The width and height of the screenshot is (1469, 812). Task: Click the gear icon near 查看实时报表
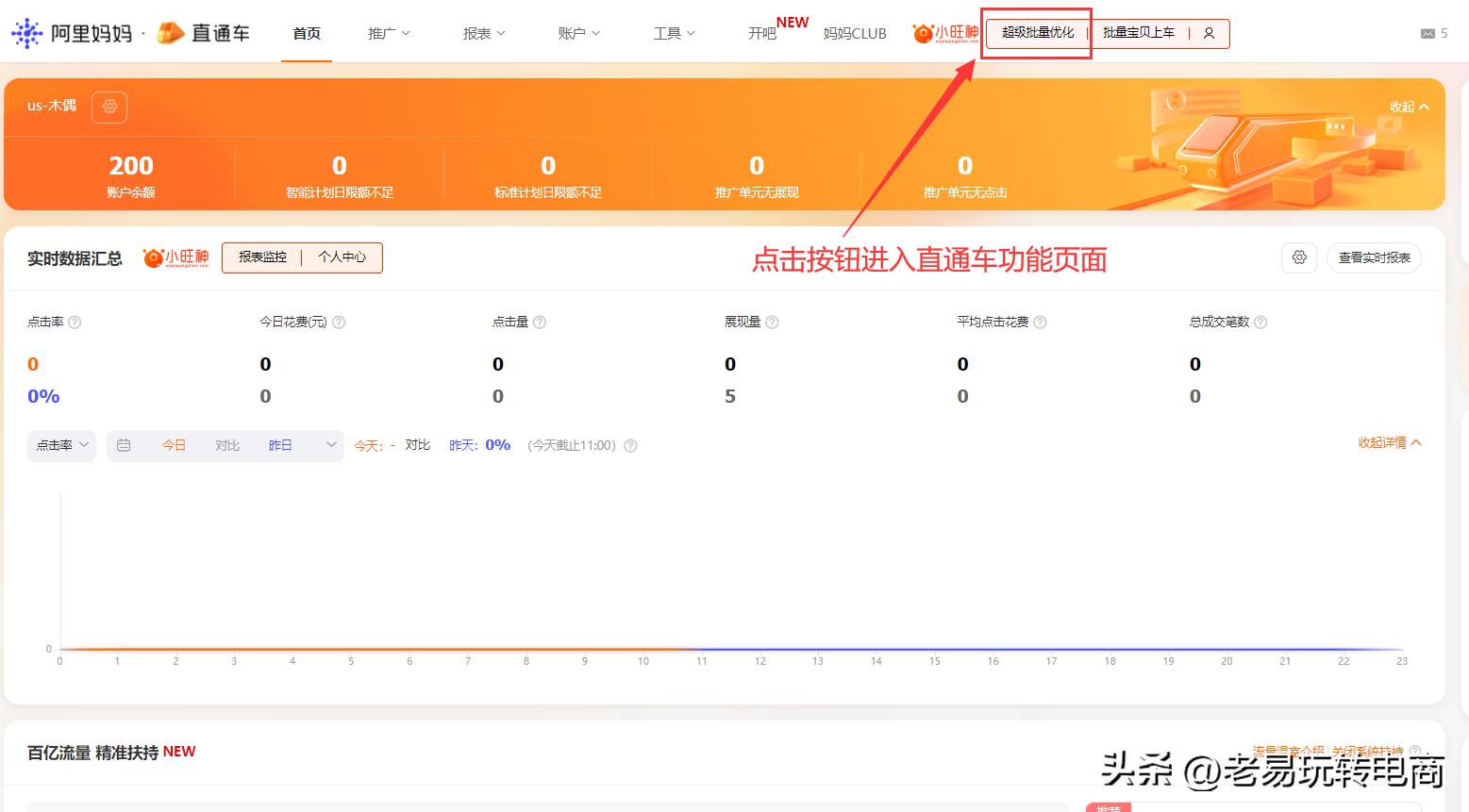[1299, 257]
